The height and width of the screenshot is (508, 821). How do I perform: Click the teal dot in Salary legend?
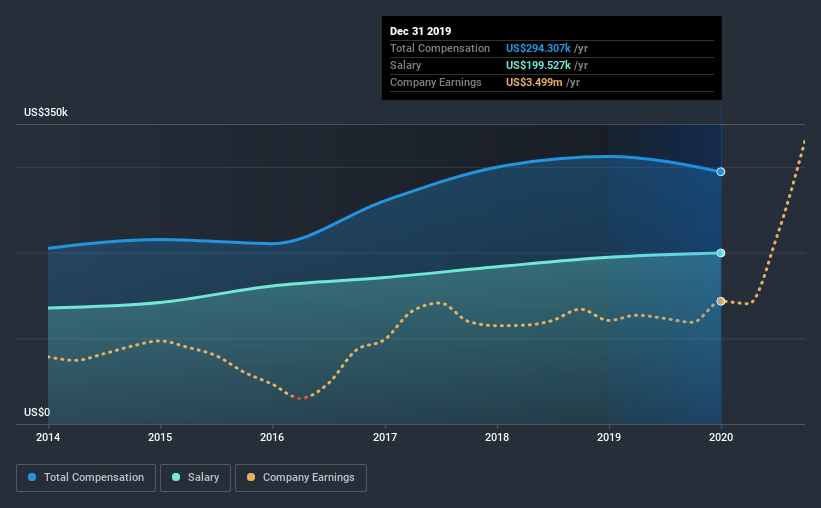coord(176,477)
